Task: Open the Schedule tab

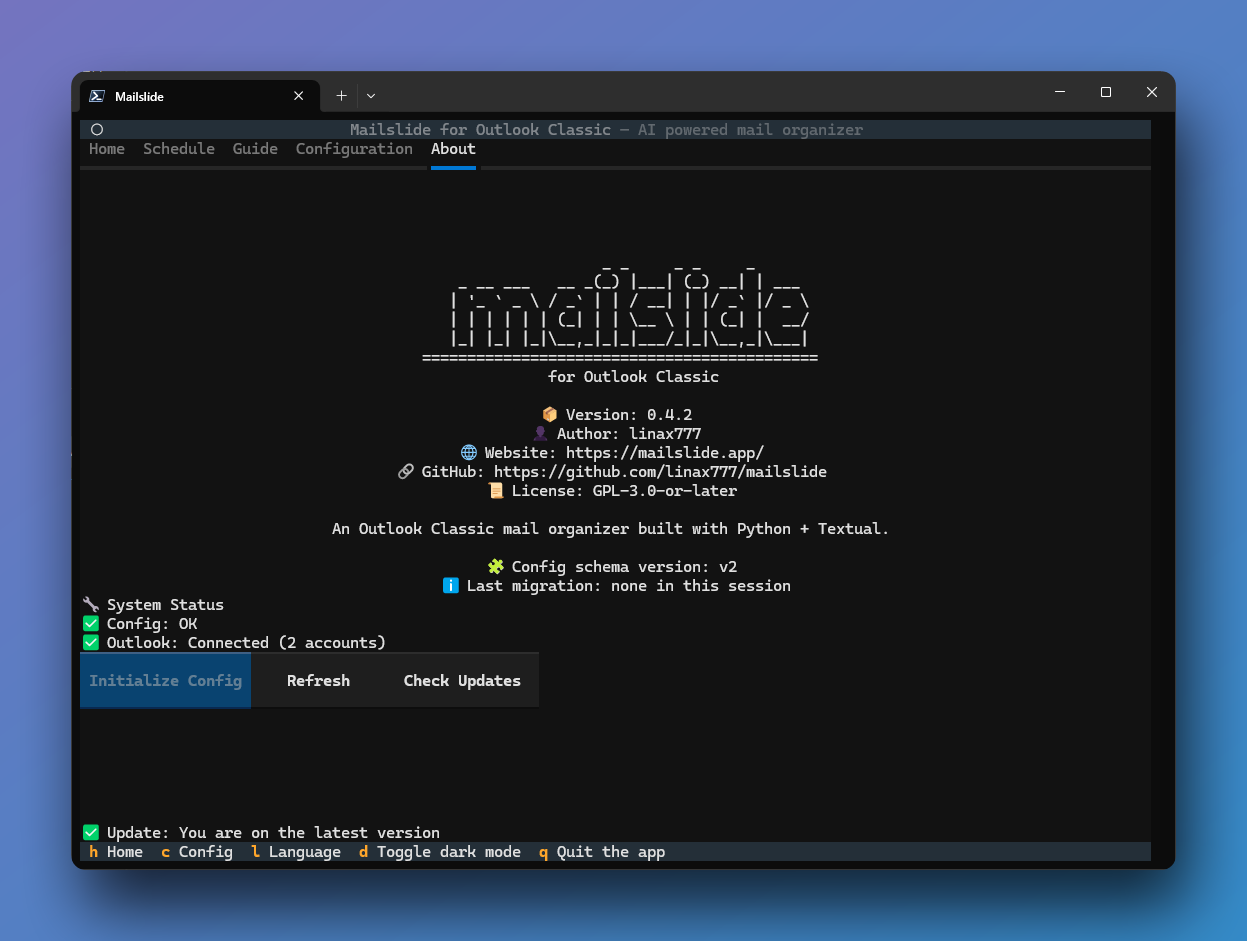Action: (178, 148)
